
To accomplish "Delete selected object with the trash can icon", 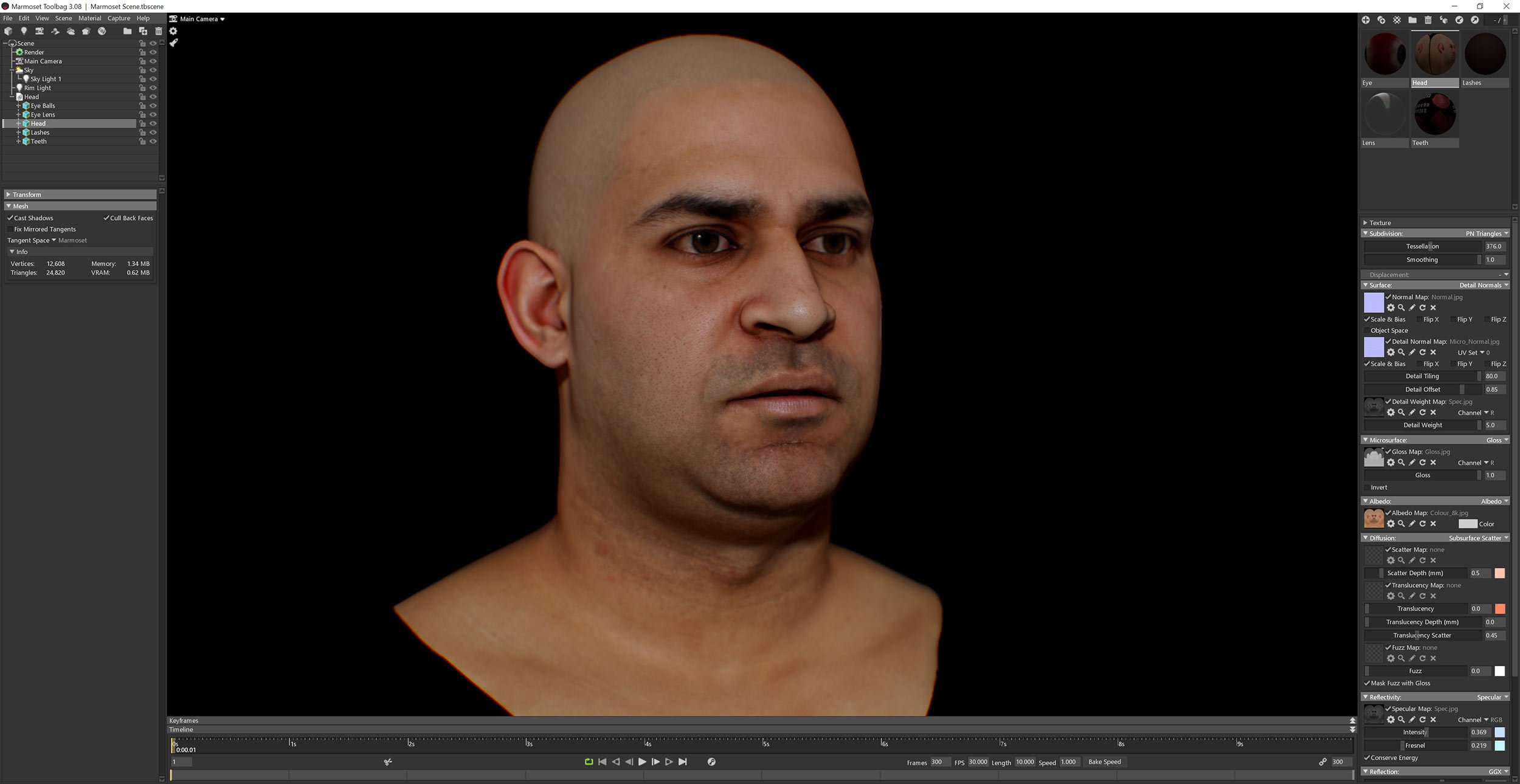I will pos(159,31).
